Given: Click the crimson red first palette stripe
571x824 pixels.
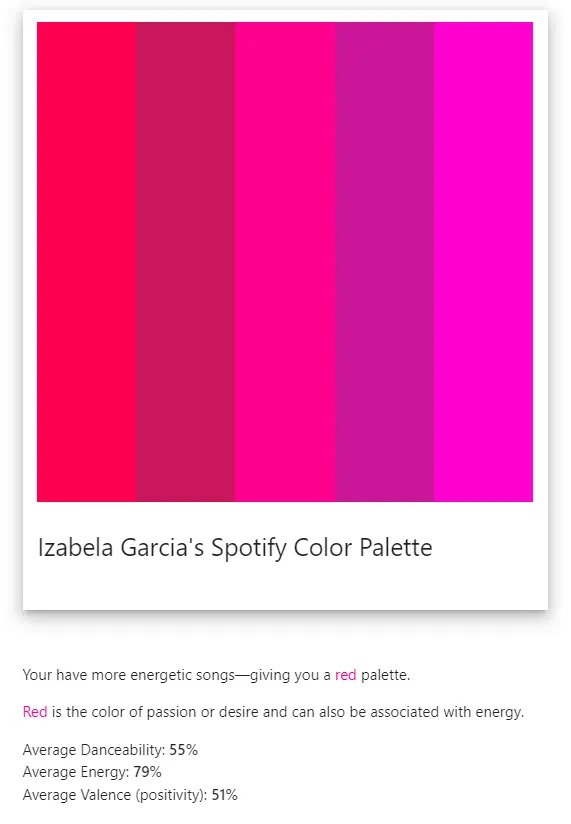Looking at the screenshot, I should tap(87, 262).
